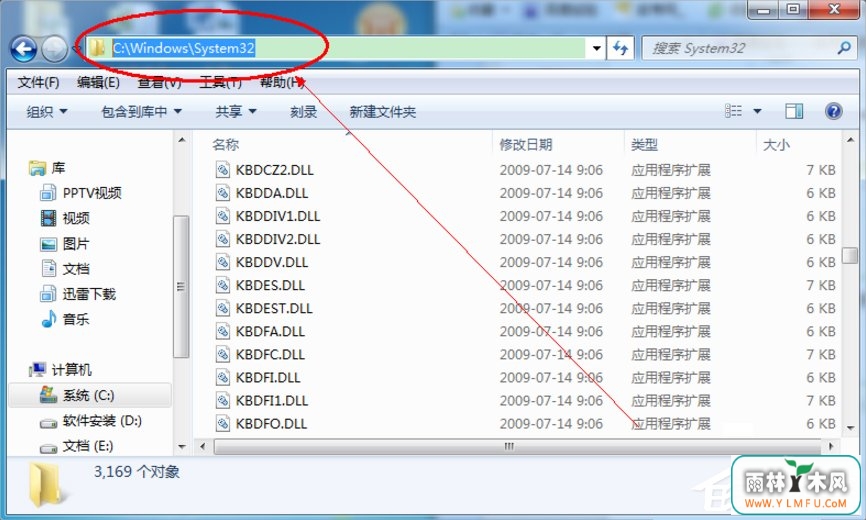
Task: Click horizontal scroll left arrow
Action: pyautogui.click(x=203, y=446)
